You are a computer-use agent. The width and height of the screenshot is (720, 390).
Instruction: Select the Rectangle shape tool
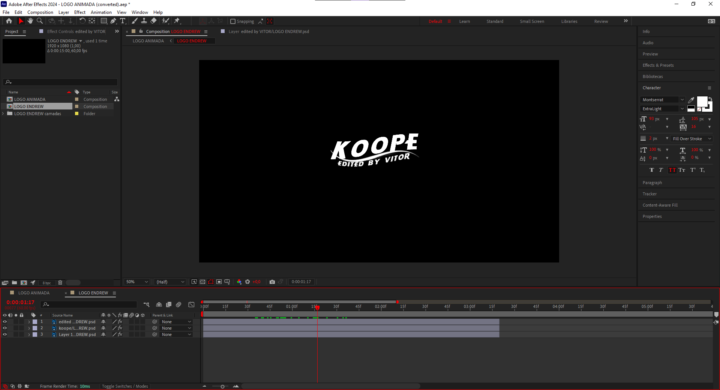click(x=104, y=21)
